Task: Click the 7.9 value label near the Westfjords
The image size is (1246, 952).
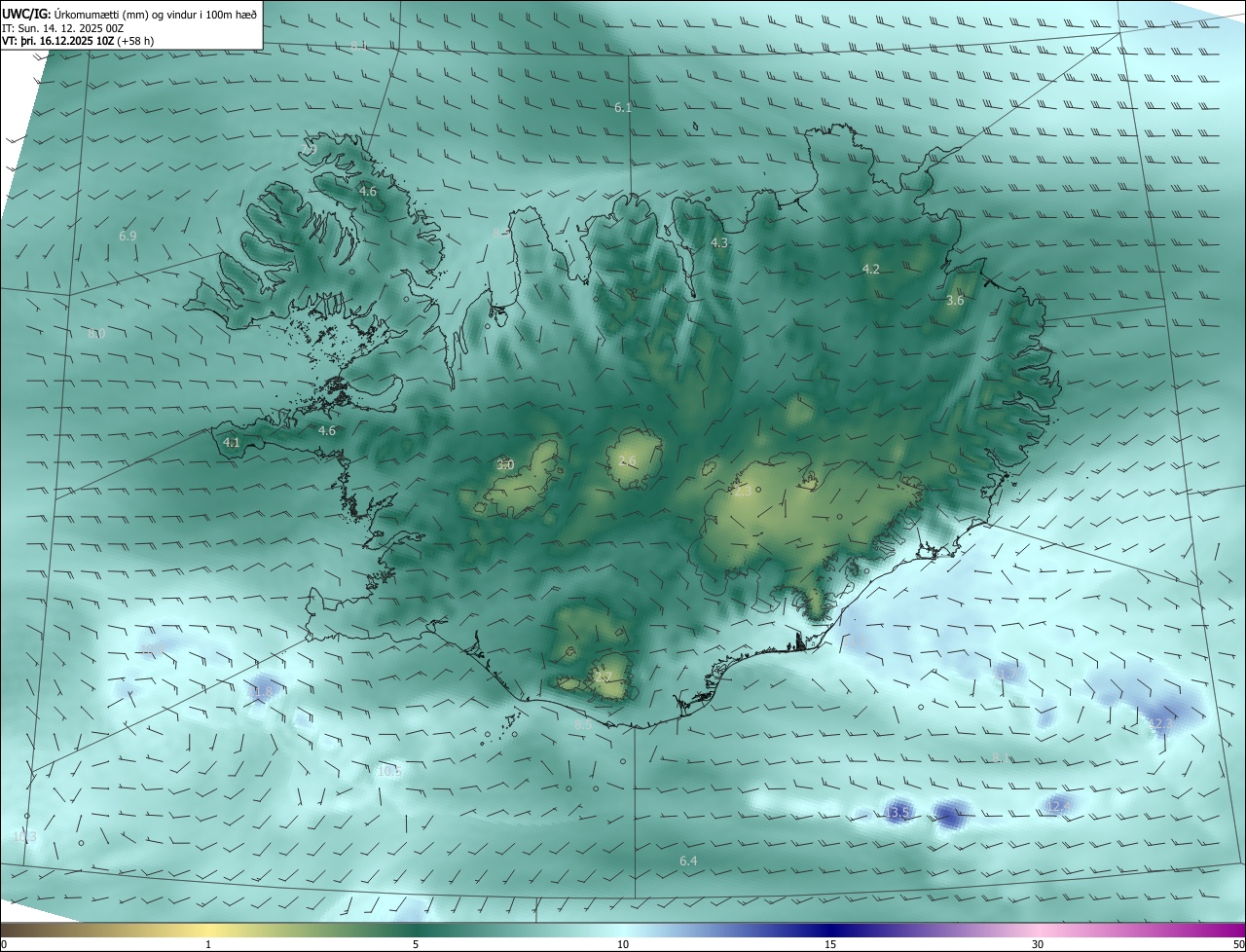Action: pos(308,149)
